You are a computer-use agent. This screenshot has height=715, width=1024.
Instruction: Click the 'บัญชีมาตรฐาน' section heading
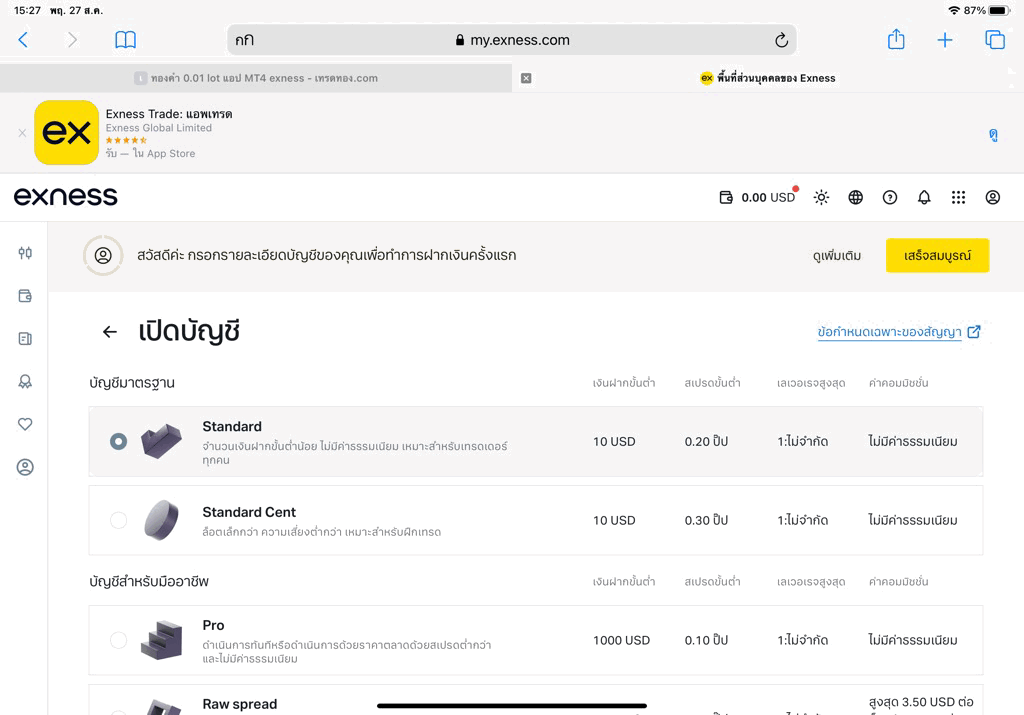click(x=132, y=383)
